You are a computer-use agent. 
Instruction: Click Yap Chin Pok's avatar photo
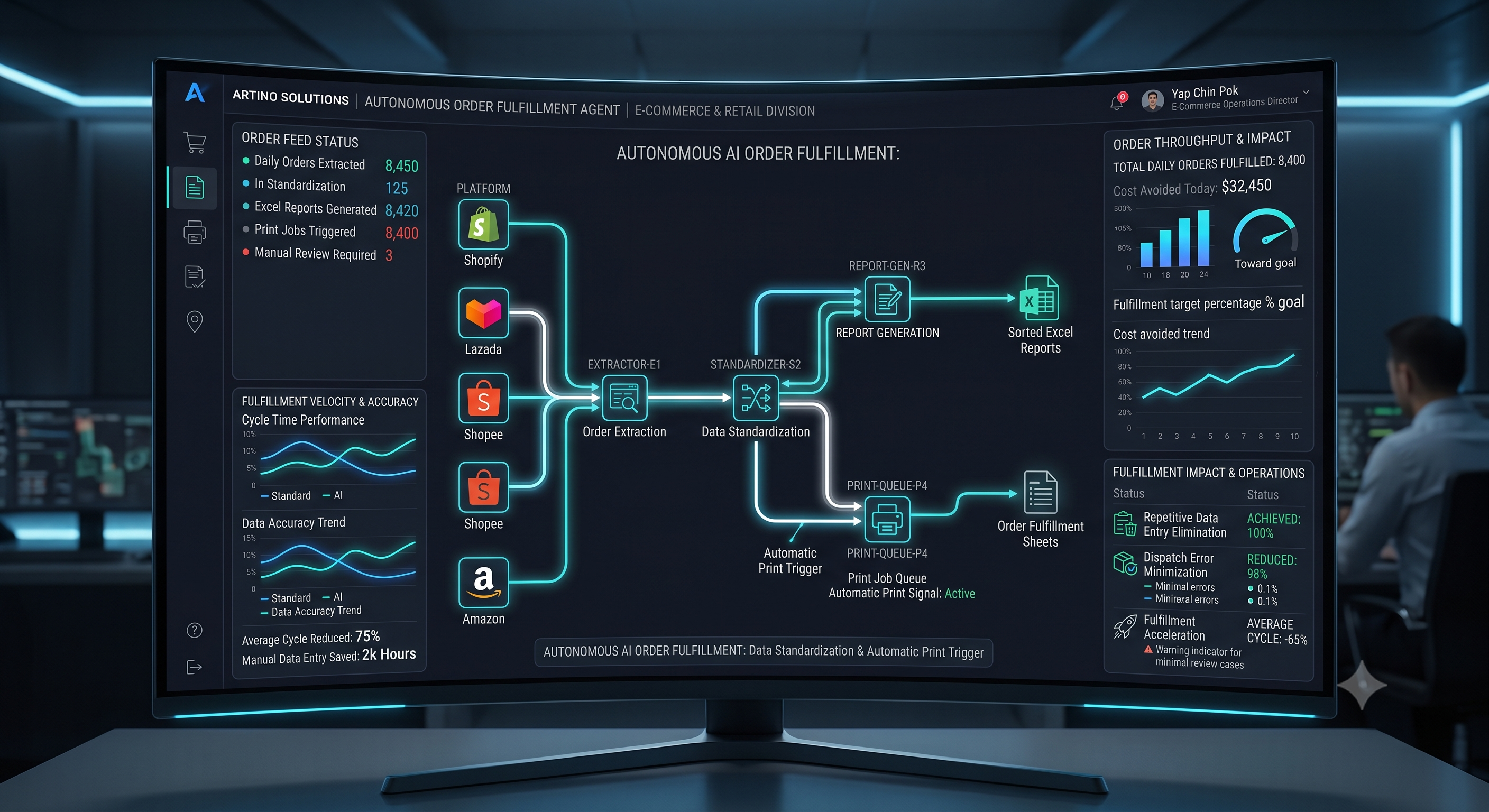tap(1152, 100)
